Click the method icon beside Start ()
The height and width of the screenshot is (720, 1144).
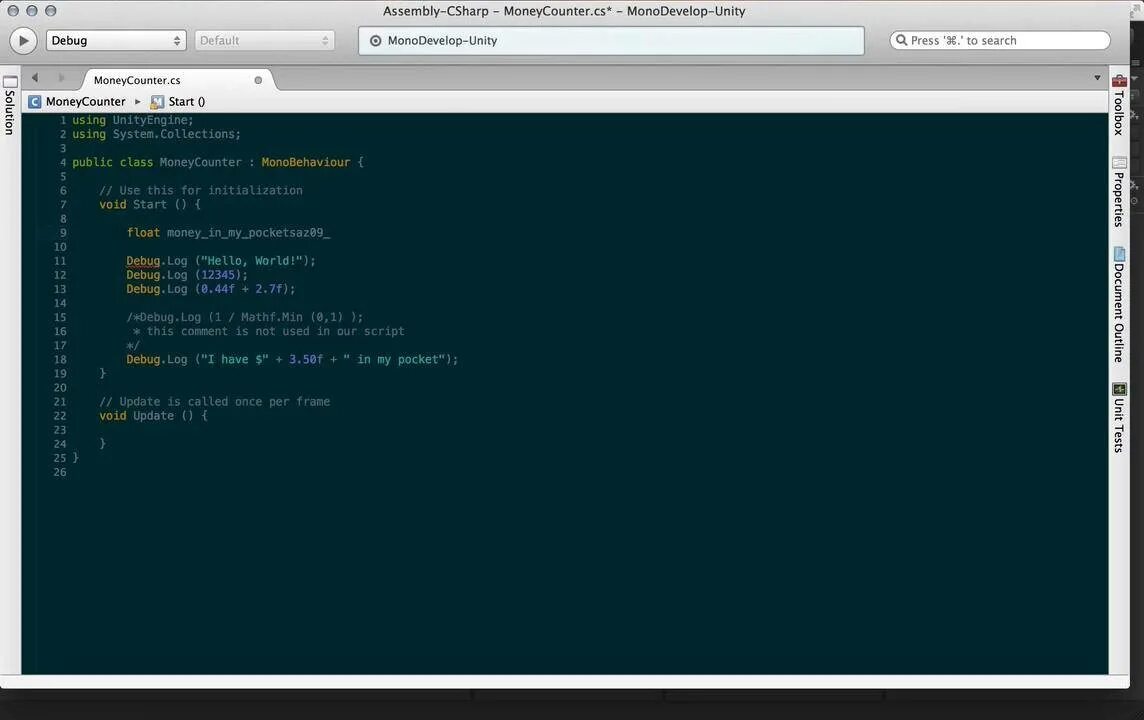157,101
